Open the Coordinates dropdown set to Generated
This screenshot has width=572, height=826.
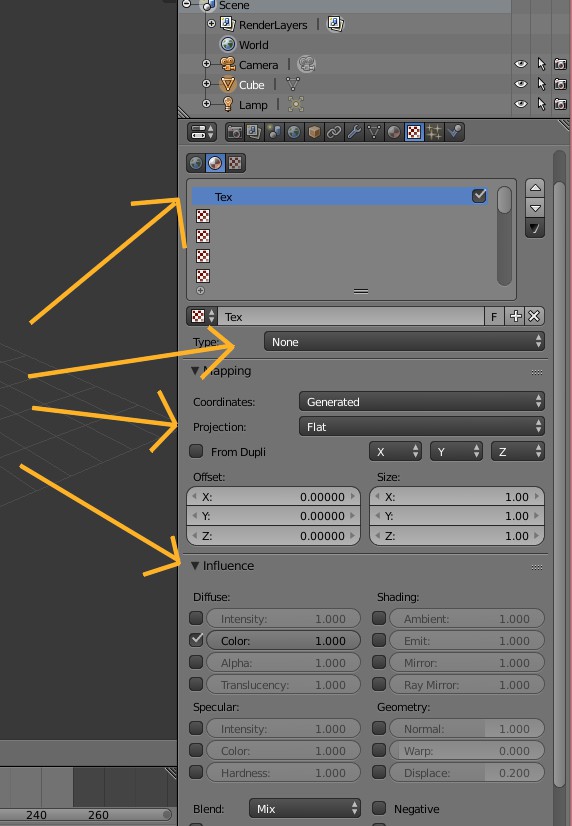422,402
